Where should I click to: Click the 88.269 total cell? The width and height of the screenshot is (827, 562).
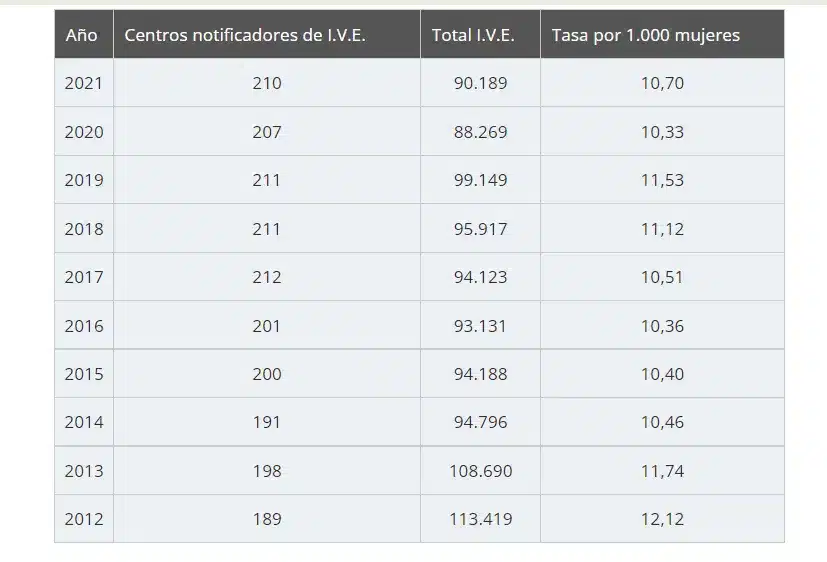(x=480, y=132)
